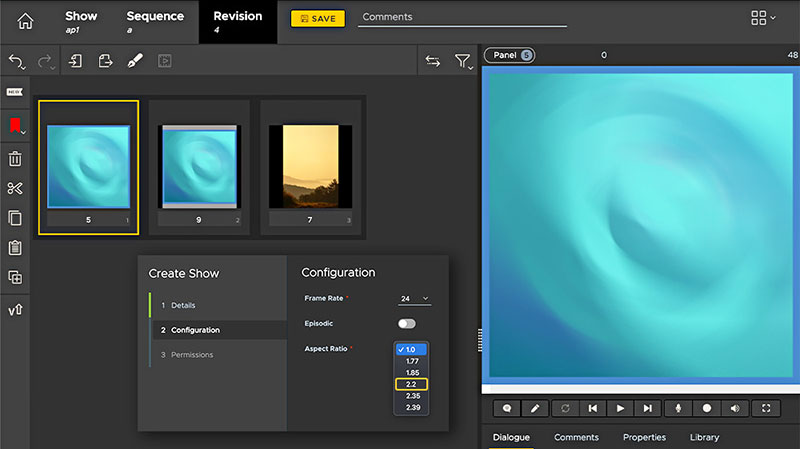Click the pencil annotate icon

535,408
